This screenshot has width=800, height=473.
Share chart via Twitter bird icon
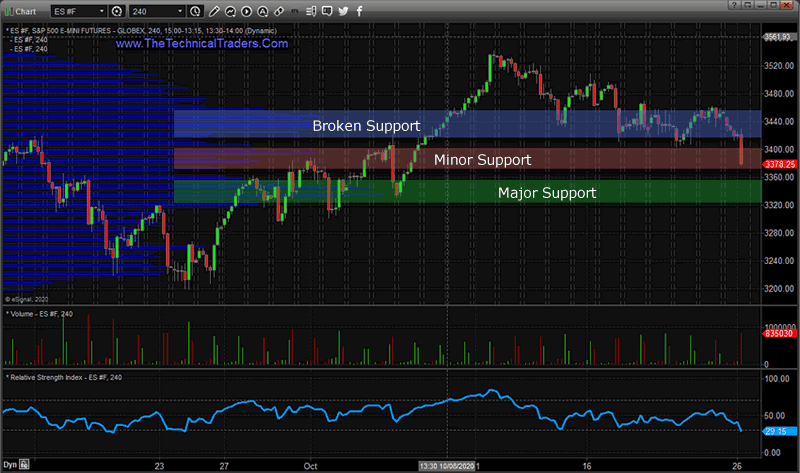343,11
